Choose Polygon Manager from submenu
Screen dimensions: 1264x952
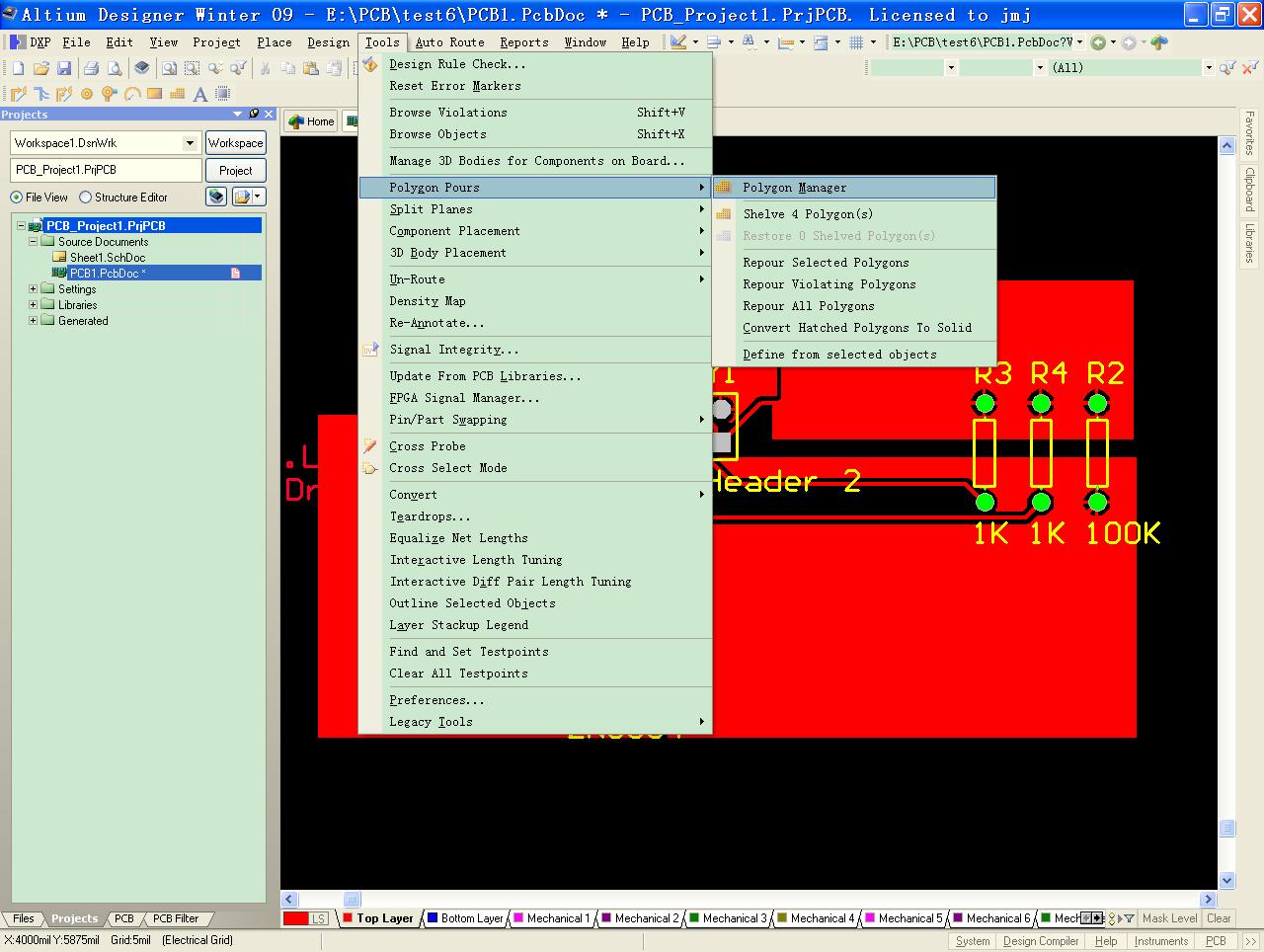(x=855, y=188)
